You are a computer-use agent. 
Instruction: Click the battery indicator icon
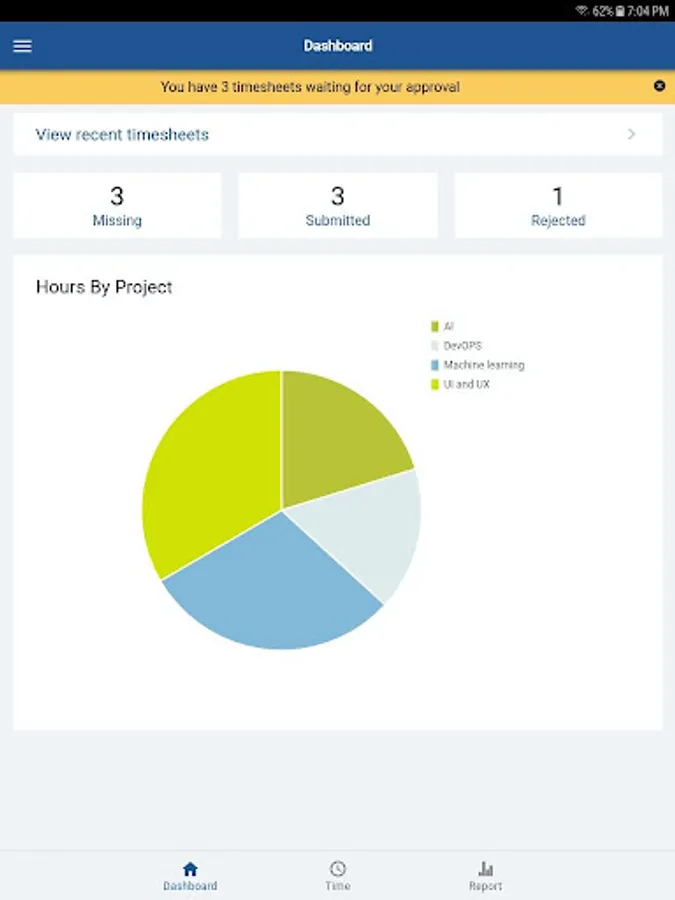(x=620, y=10)
